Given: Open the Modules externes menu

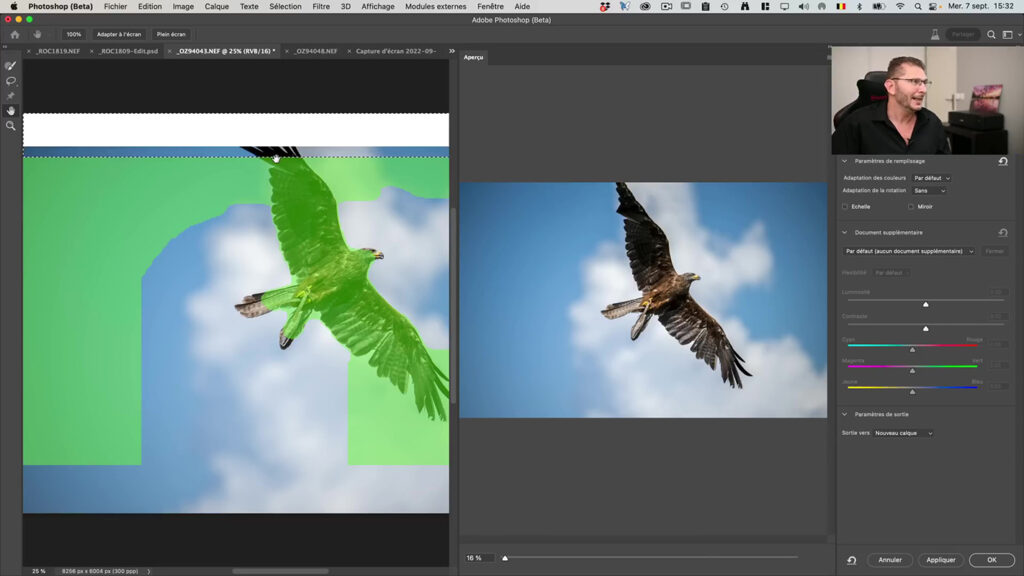Looking at the screenshot, I should point(436,7).
